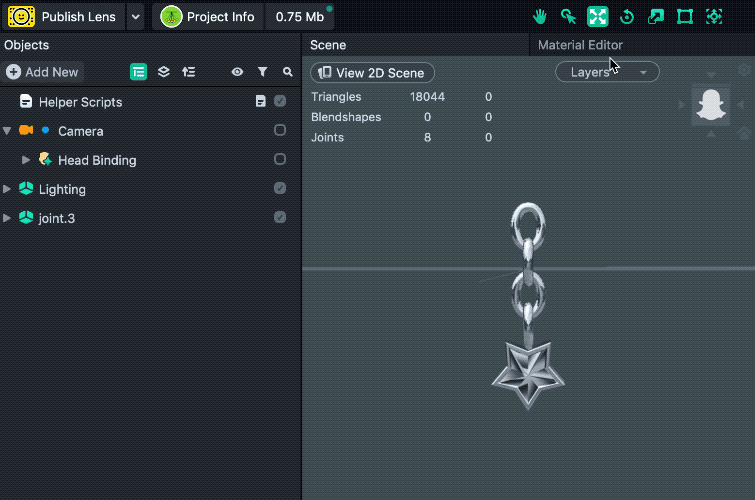Open the dropdown arrow beside Publish Lens
Screen dimensions: 755x500
[x=135, y=17]
